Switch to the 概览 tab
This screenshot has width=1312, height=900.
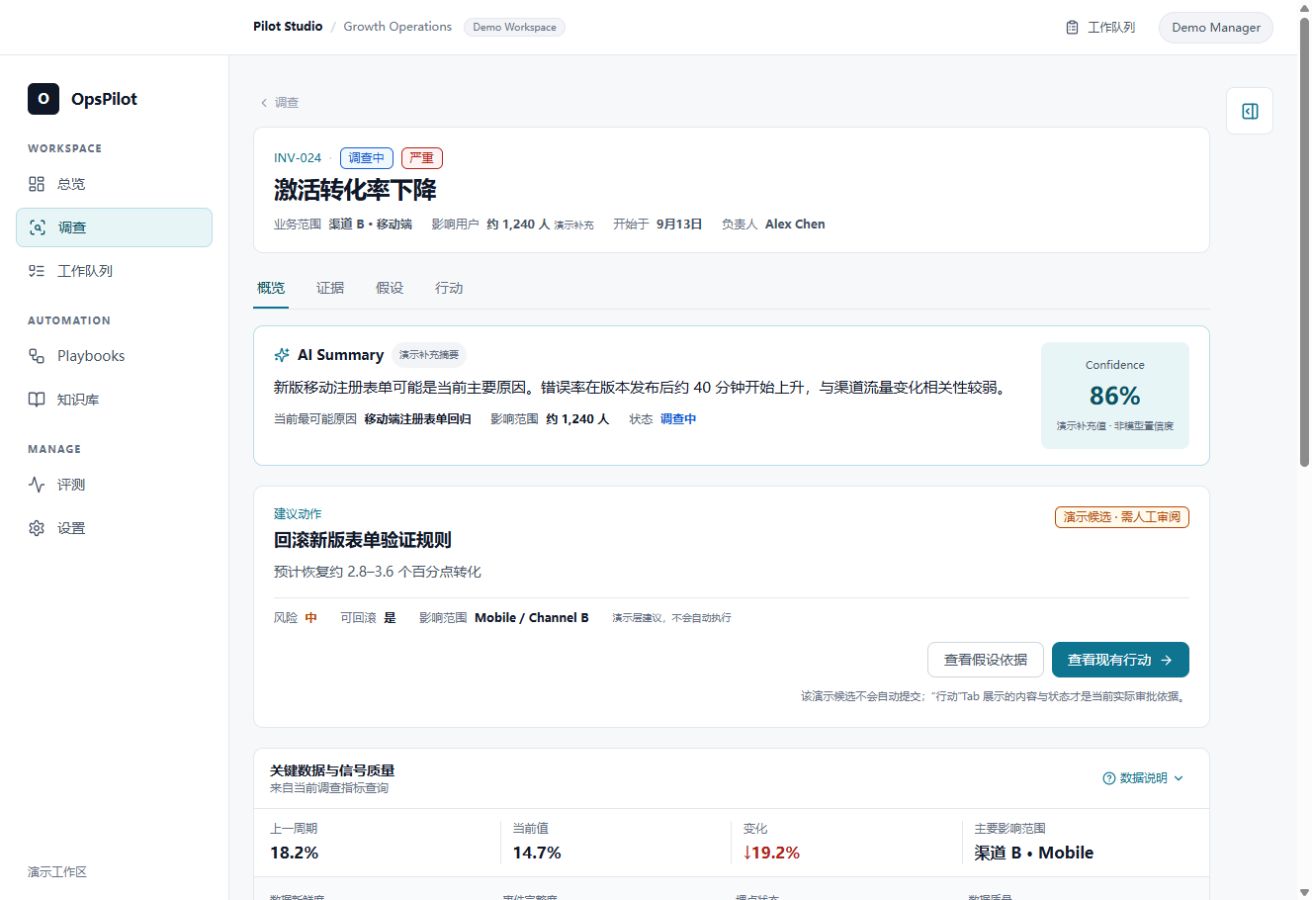click(x=271, y=288)
